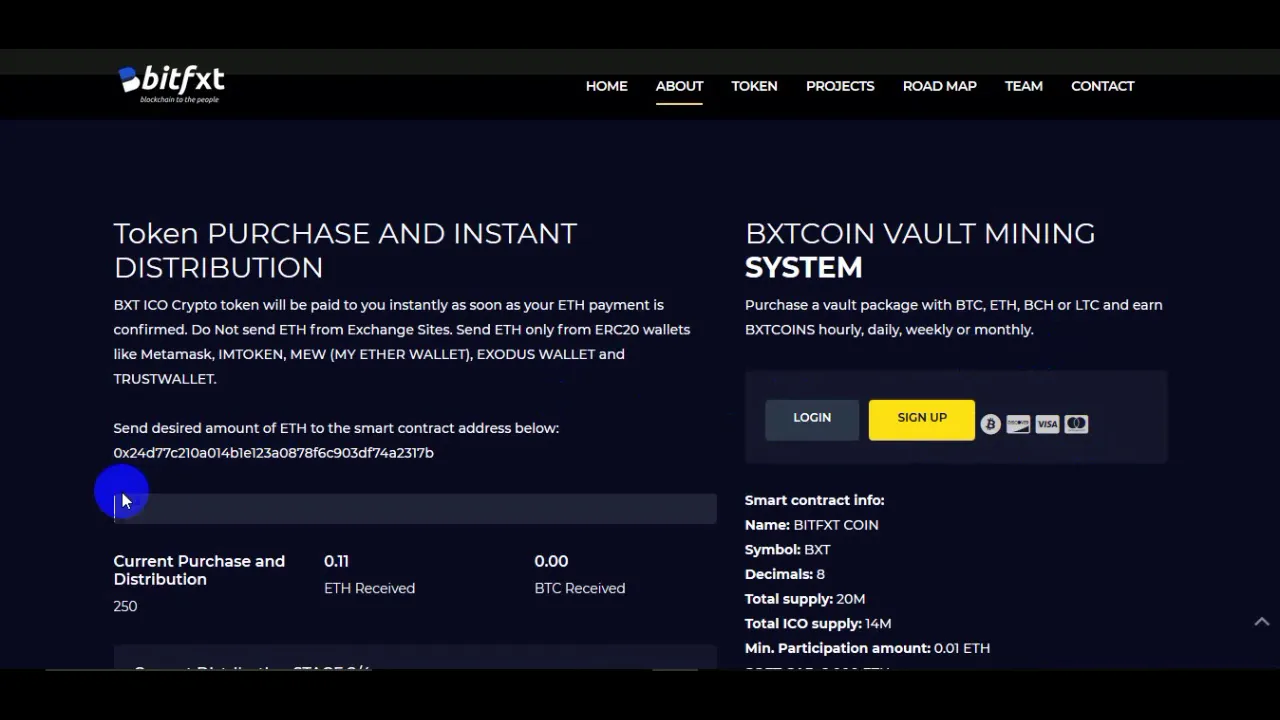Navigate to ROAD MAP
This screenshot has height=720, width=1280.
[939, 86]
